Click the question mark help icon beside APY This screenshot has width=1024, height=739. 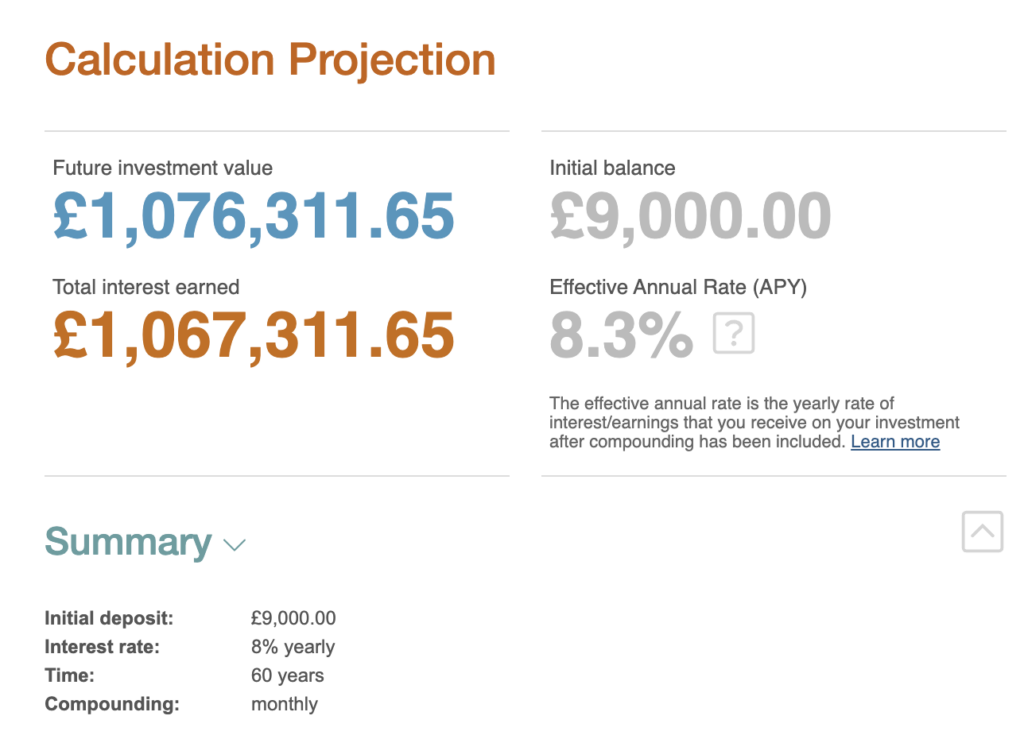(735, 333)
